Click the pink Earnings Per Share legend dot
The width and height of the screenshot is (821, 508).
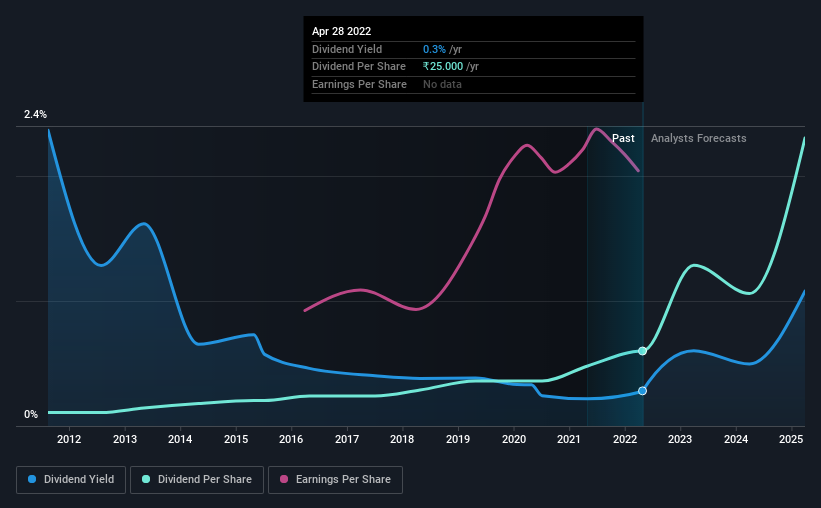(284, 479)
